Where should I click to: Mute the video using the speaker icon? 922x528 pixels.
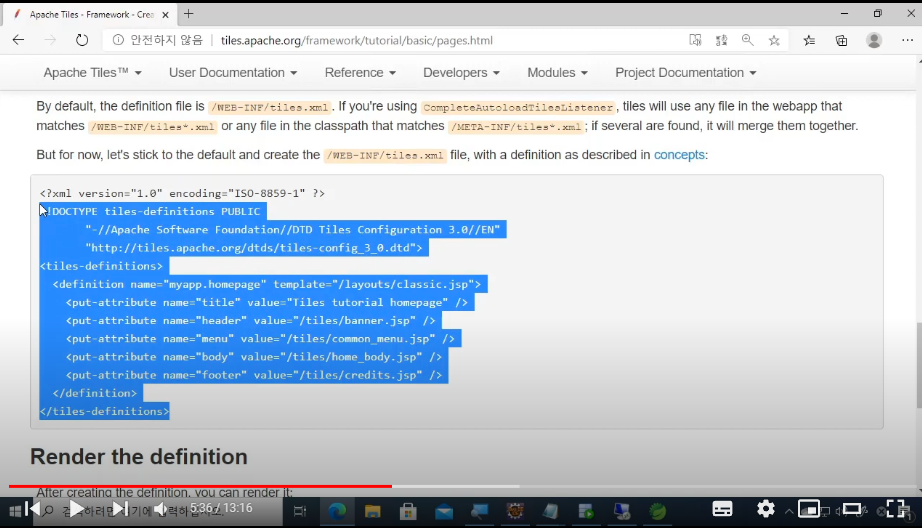[160, 509]
